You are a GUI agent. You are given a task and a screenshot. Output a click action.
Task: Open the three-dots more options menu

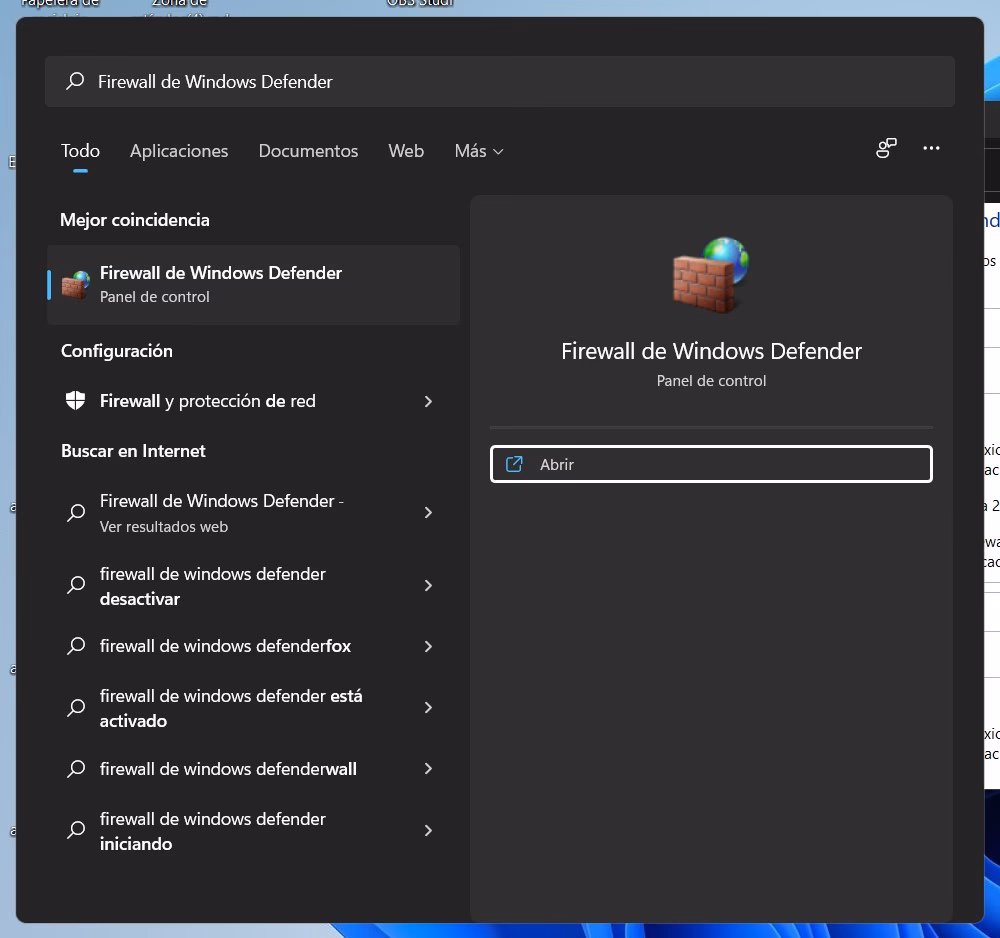click(x=931, y=149)
